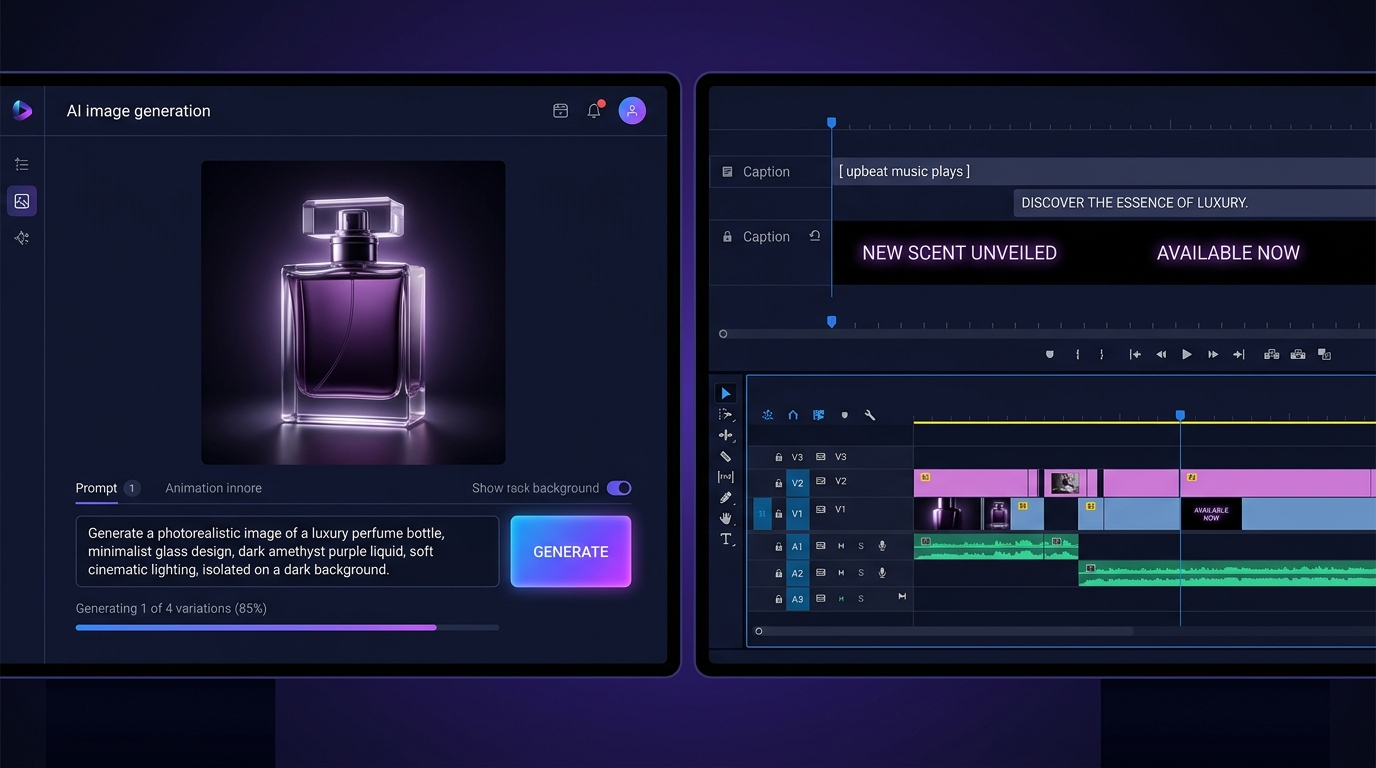Click the reset arrow next to locked Caption track

click(x=815, y=235)
